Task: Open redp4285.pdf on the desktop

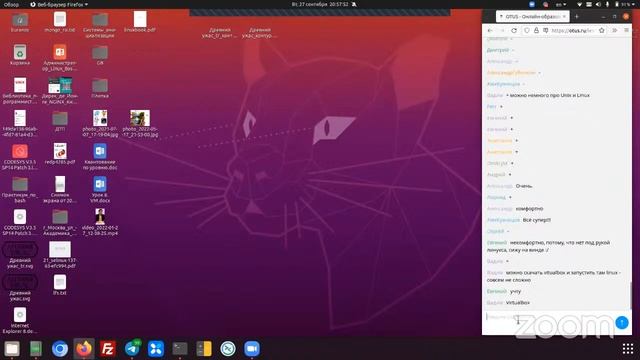Action: [x=60, y=154]
